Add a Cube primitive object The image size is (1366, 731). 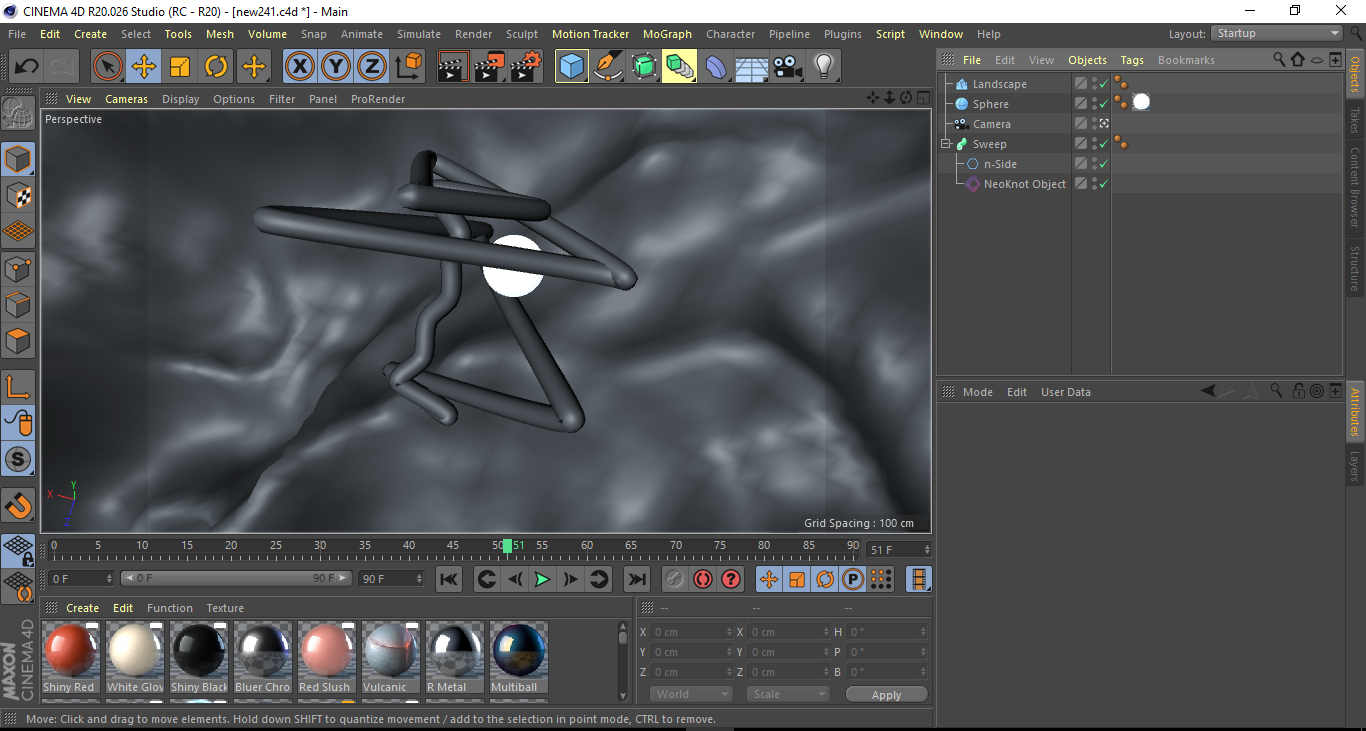pos(572,67)
